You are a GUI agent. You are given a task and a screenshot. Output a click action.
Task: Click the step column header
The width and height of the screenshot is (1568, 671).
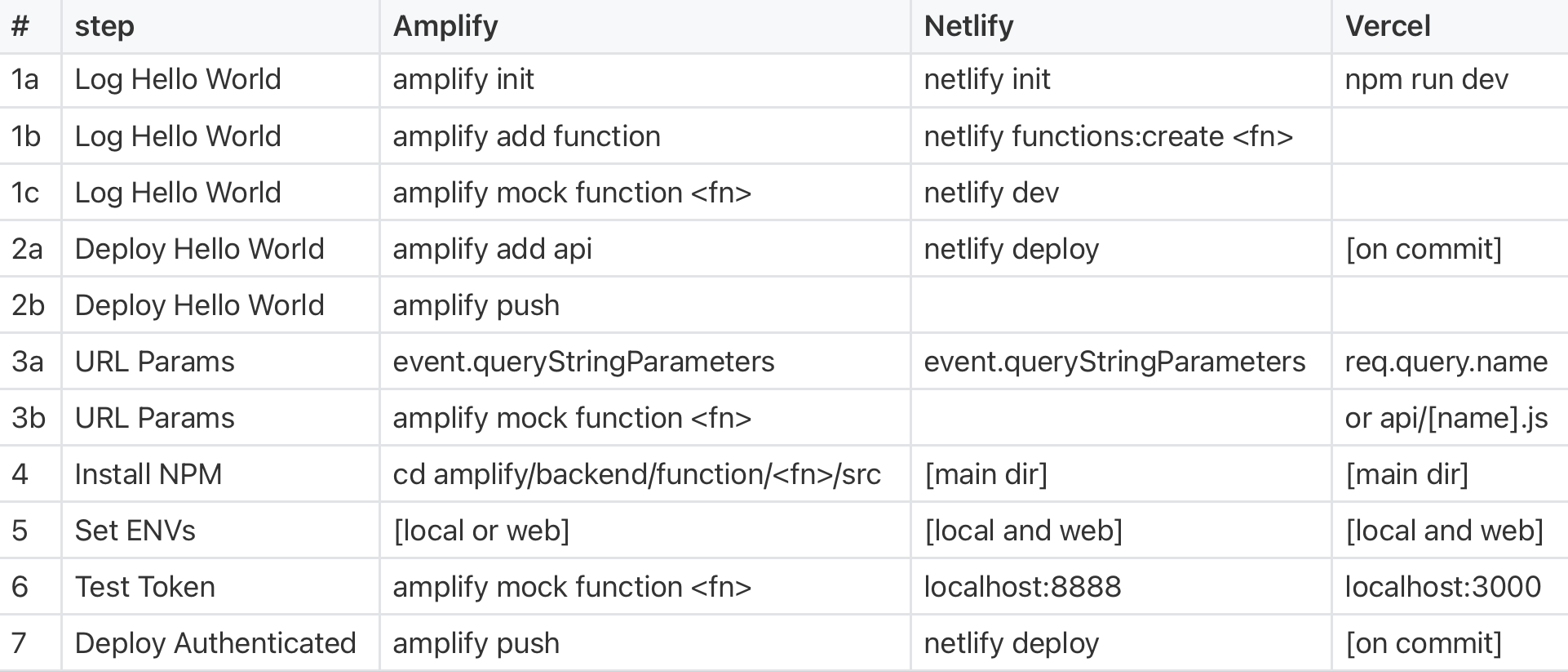pyautogui.click(x=104, y=26)
